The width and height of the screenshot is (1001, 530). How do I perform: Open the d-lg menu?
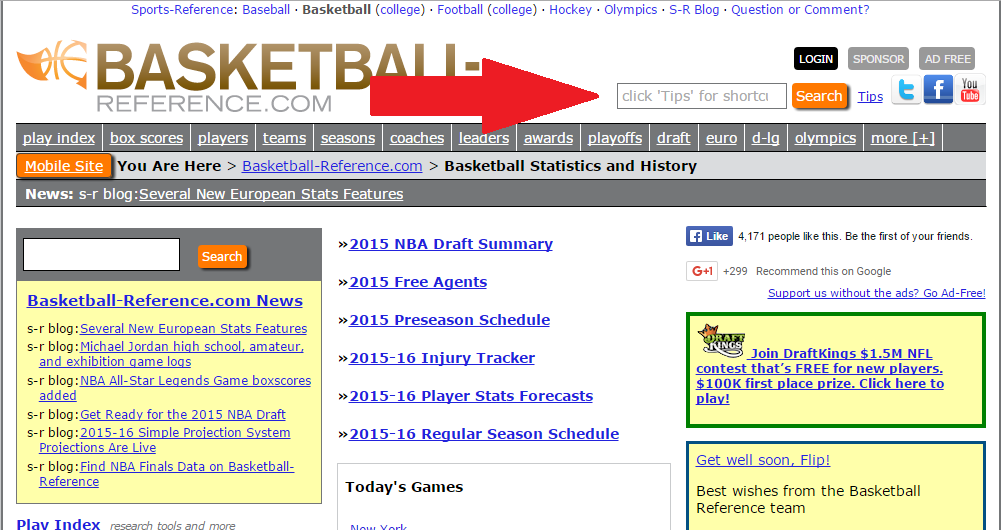[x=765, y=138]
